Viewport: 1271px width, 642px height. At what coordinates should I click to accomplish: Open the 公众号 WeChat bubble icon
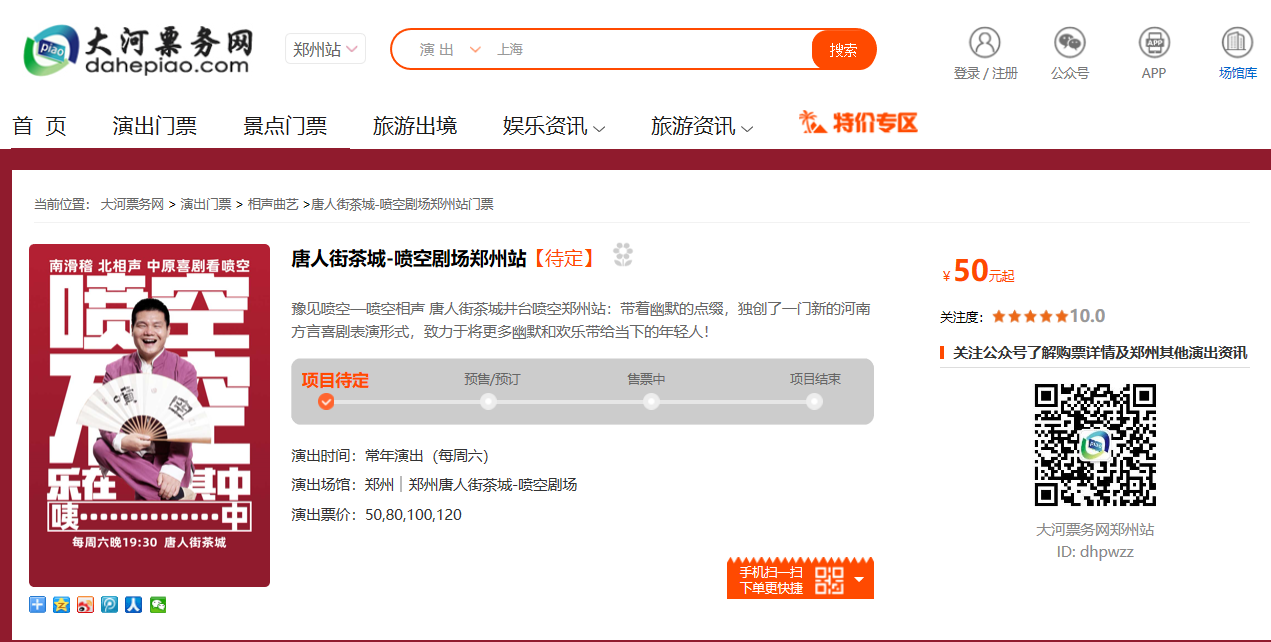[x=1070, y=42]
